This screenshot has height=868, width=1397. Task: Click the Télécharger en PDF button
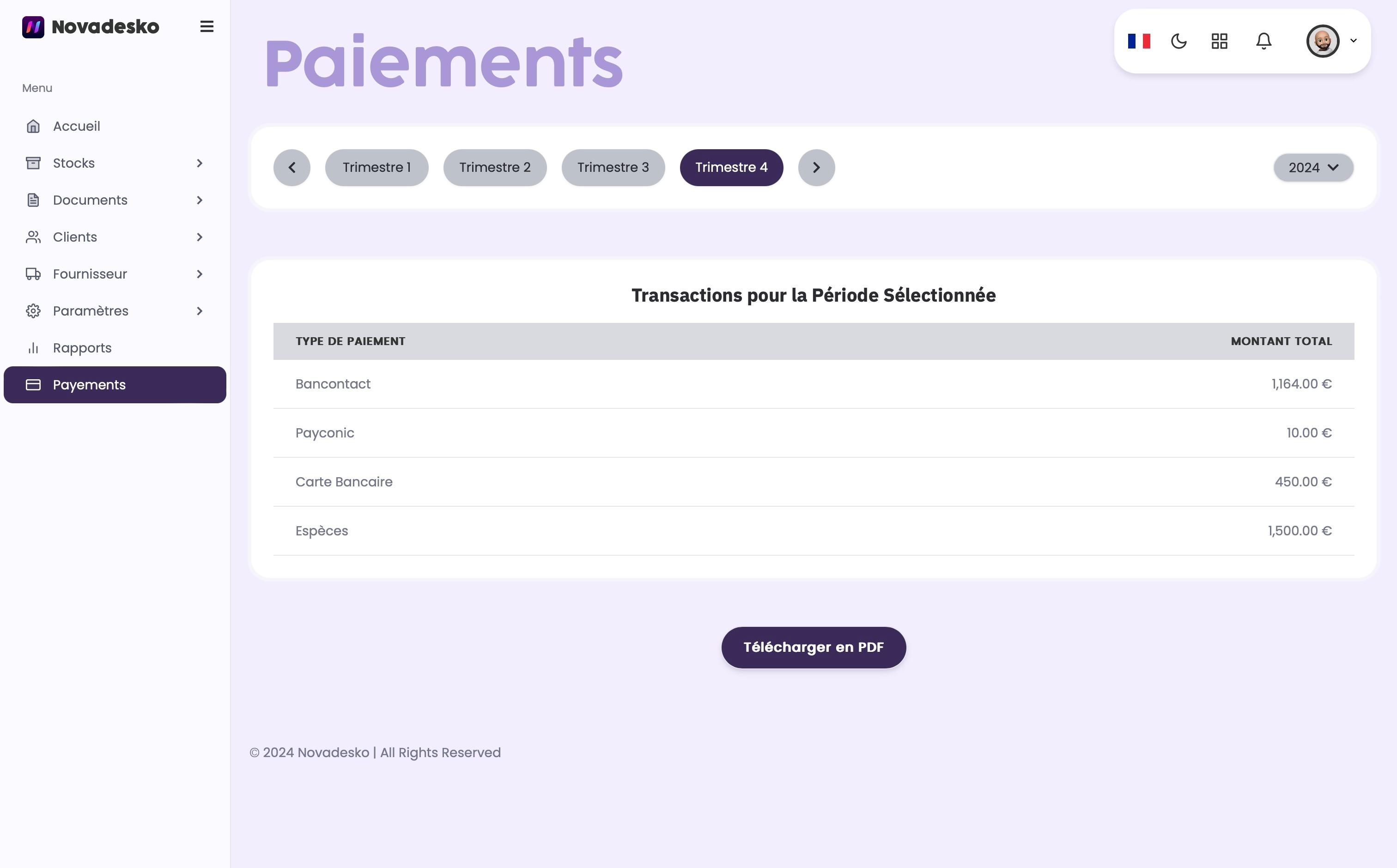813,648
